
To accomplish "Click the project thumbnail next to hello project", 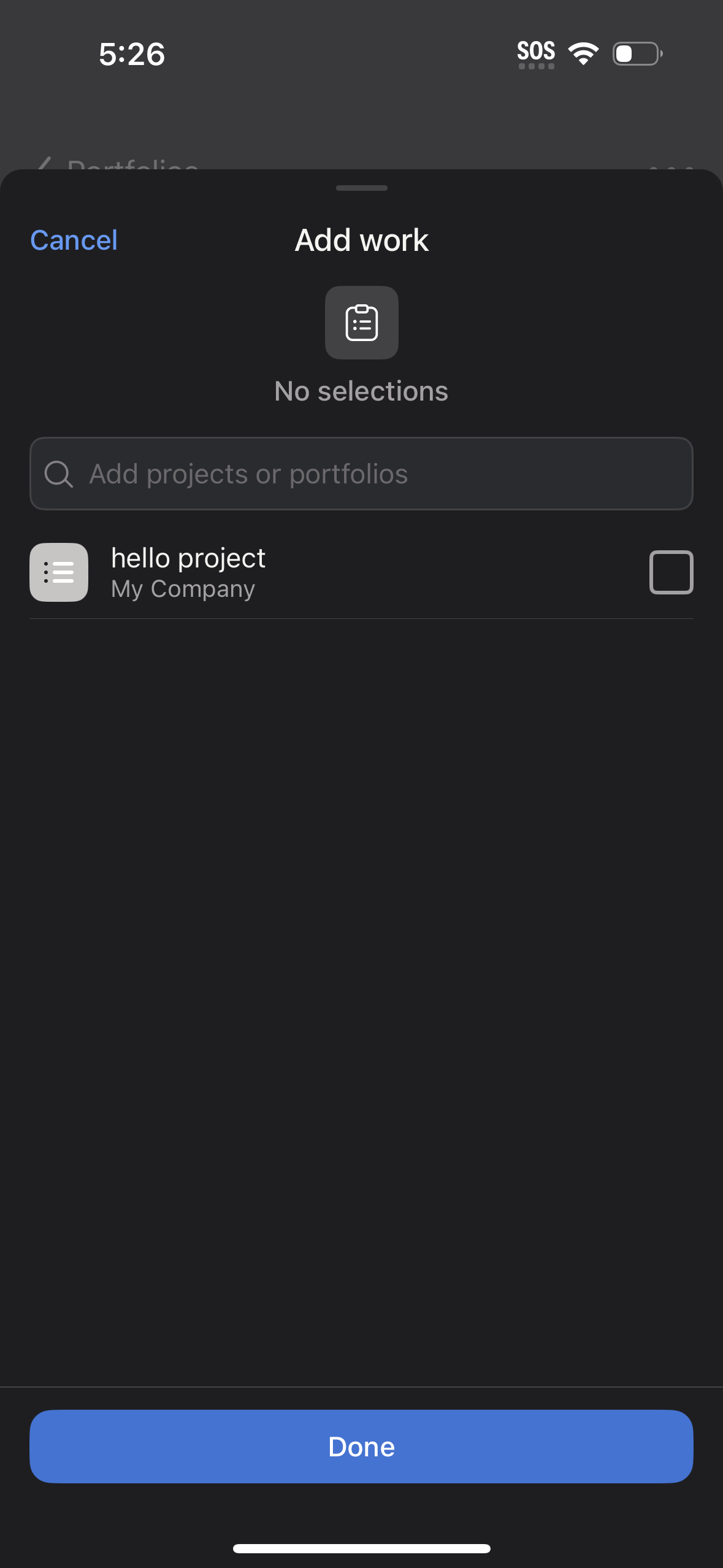I will (58, 572).
